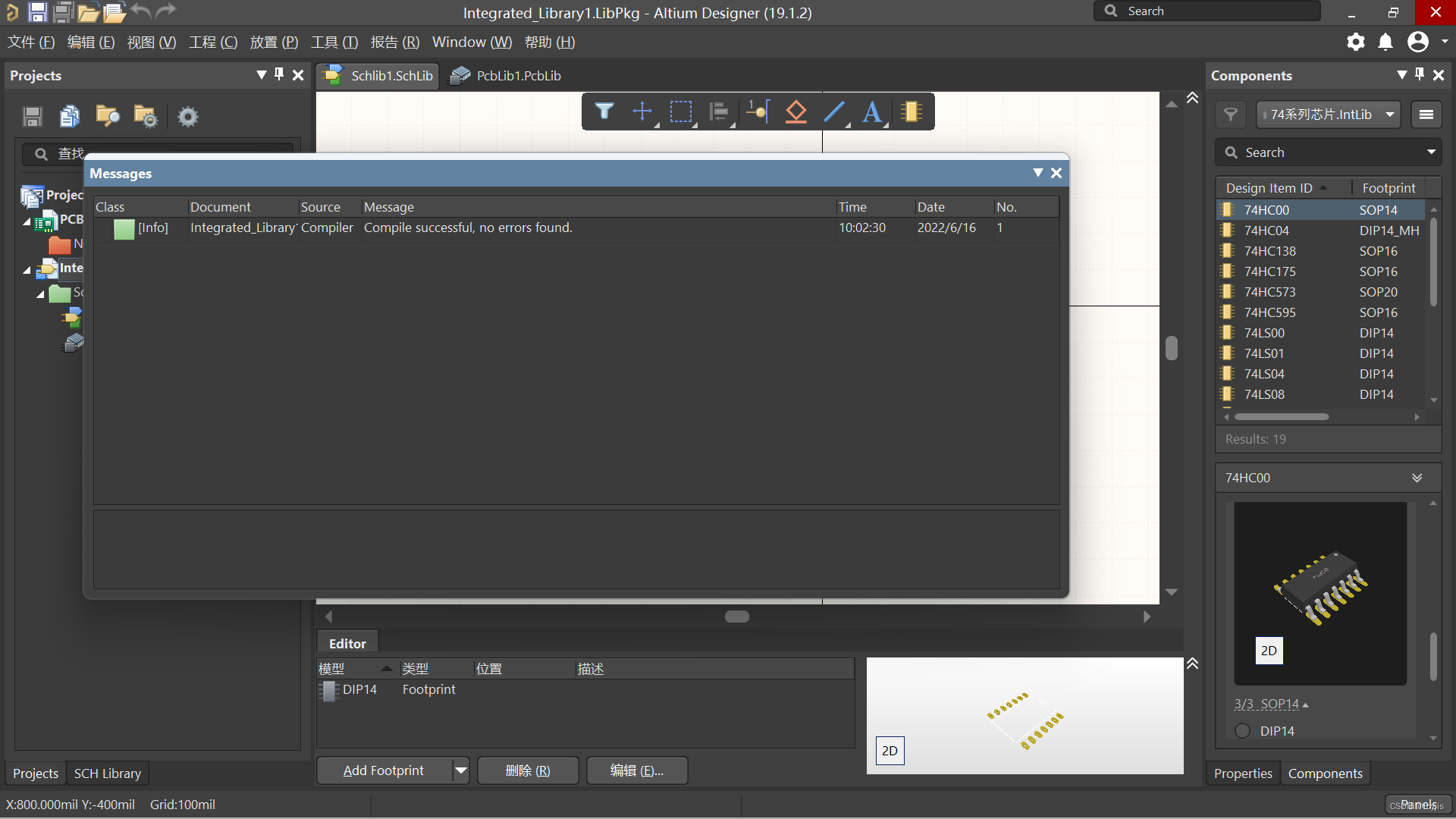Click the 删除 (R) button

(x=528, y=770)
